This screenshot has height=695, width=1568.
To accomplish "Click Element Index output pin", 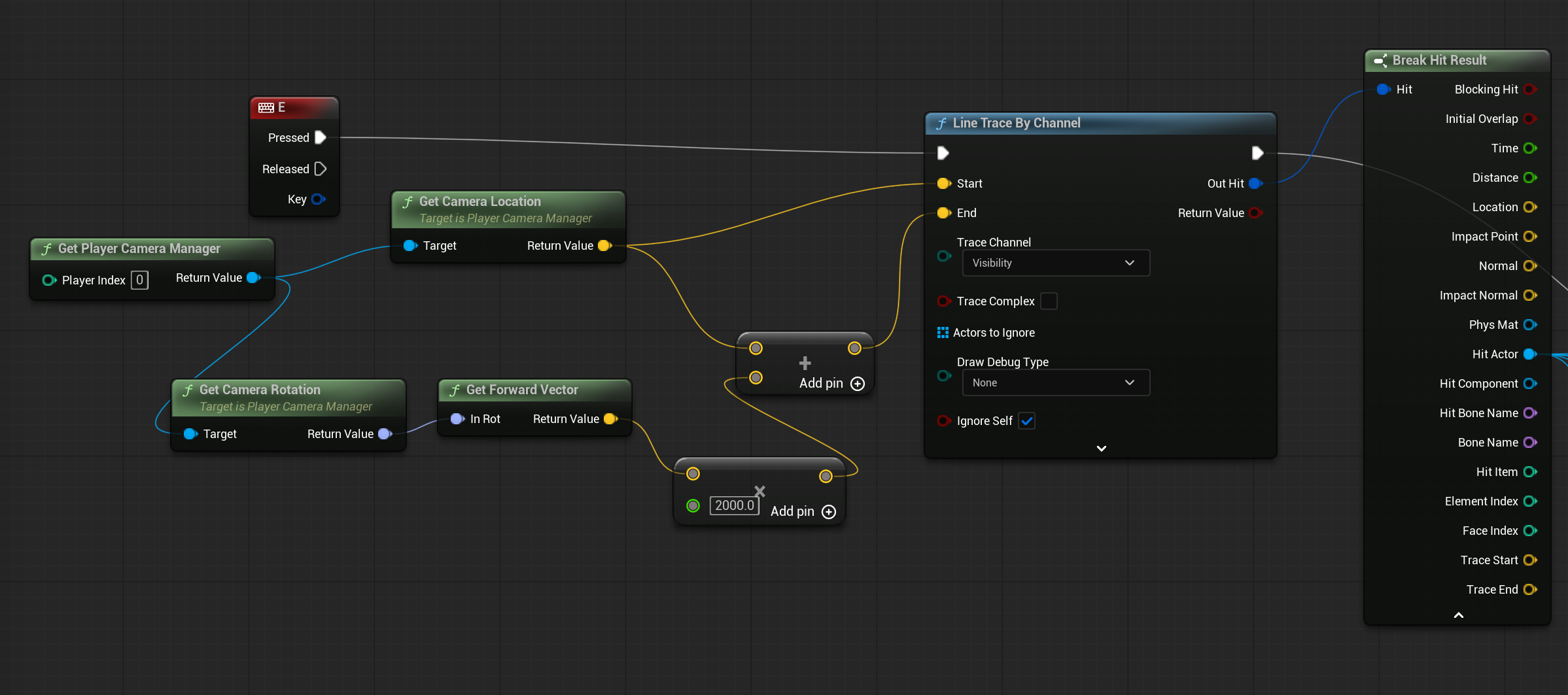I will pyautogui.click(x=1530, y=501).
